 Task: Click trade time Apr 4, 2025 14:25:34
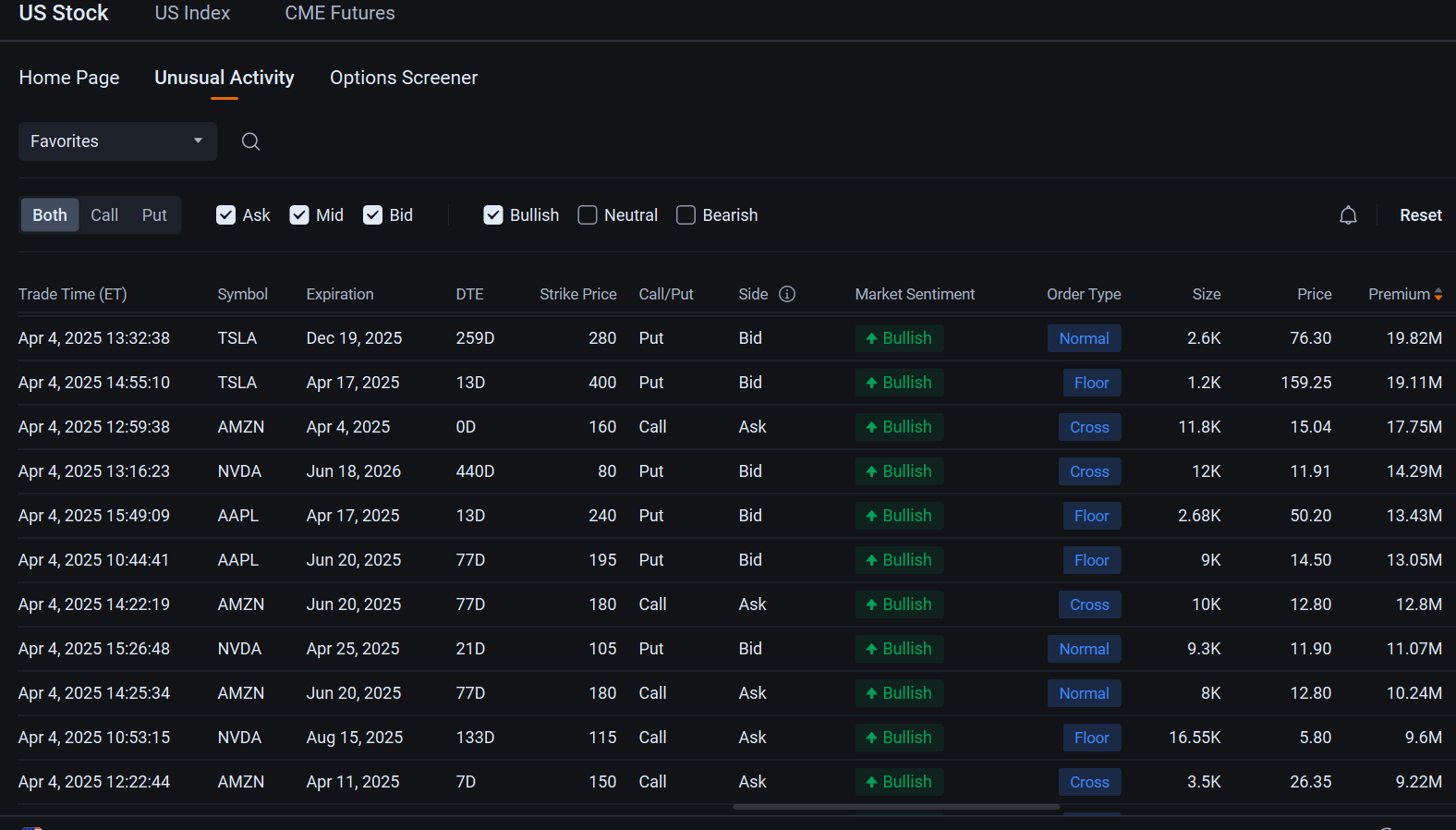pos(94,693)
